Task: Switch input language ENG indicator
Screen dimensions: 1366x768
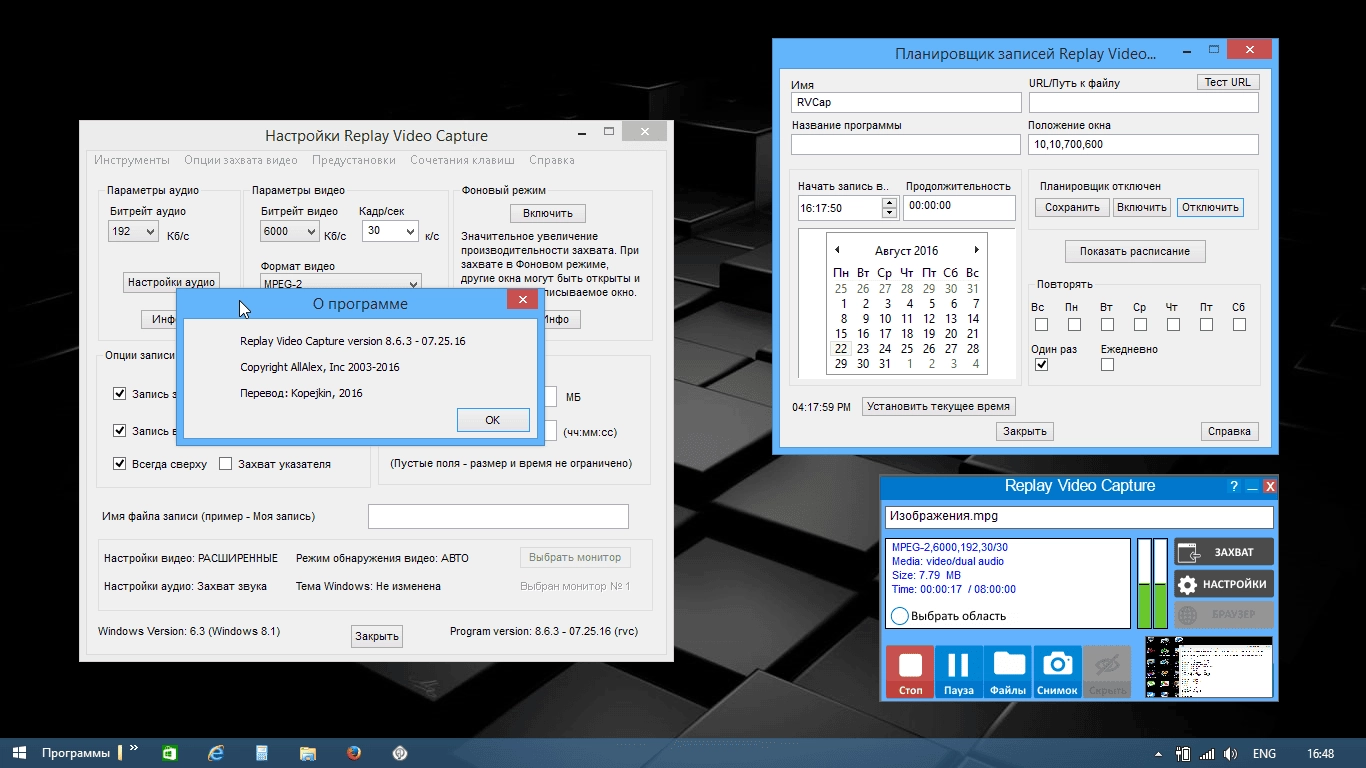Action: coord(1264,753)
